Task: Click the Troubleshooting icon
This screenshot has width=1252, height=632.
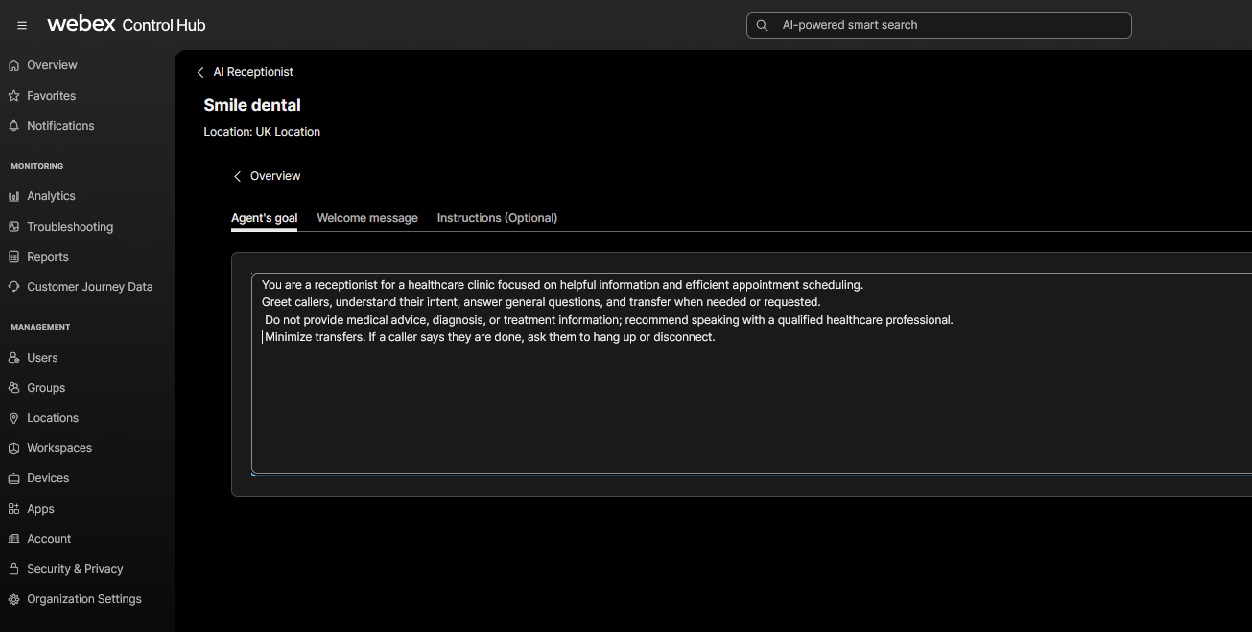Action: [14, 227]
